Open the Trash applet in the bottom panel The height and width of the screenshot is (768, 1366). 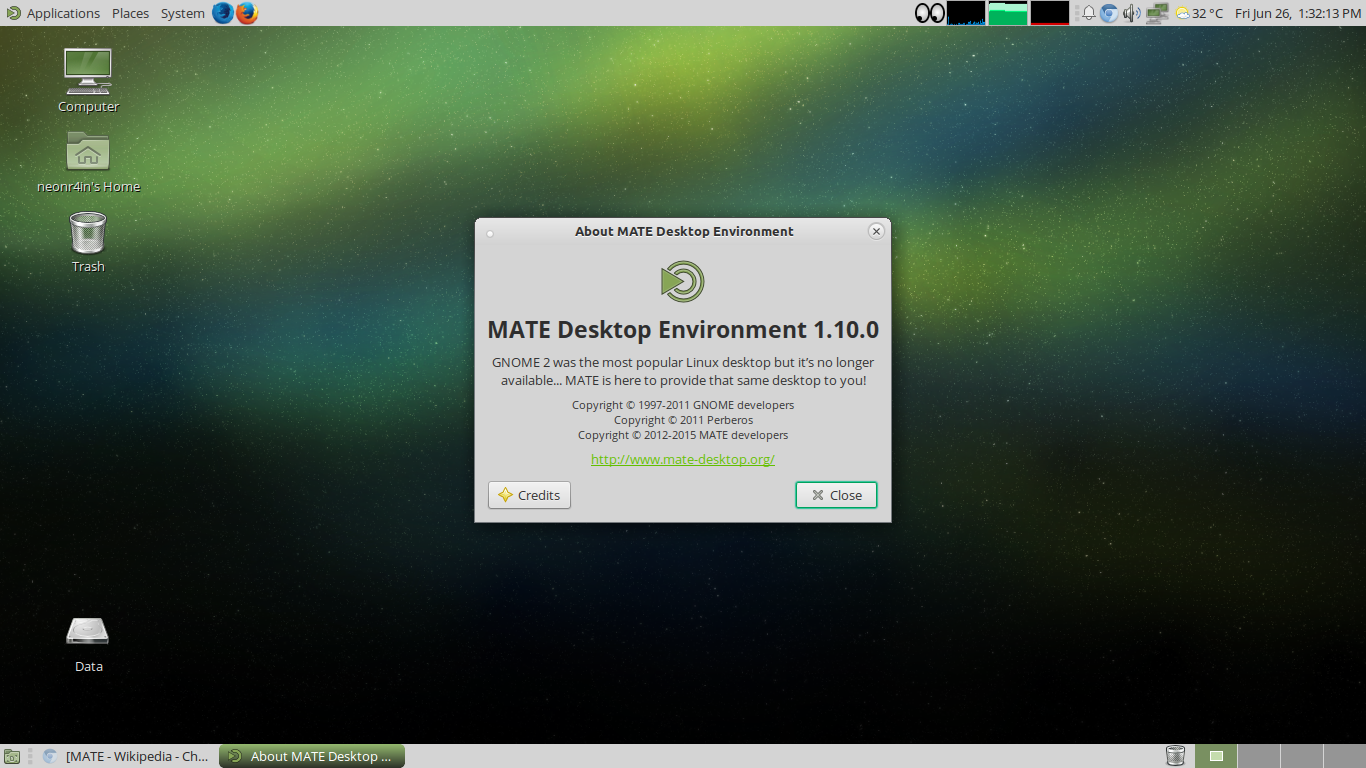coord(1175,756)
